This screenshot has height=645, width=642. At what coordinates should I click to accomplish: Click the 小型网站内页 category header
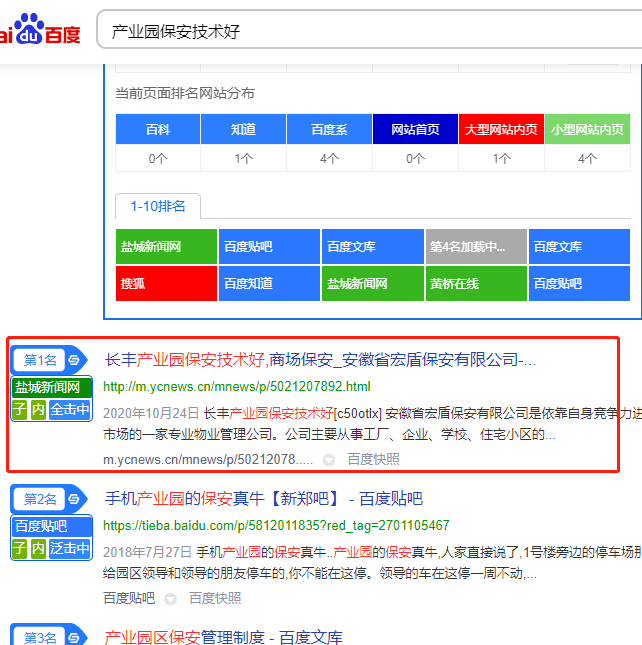coord(587,129)
